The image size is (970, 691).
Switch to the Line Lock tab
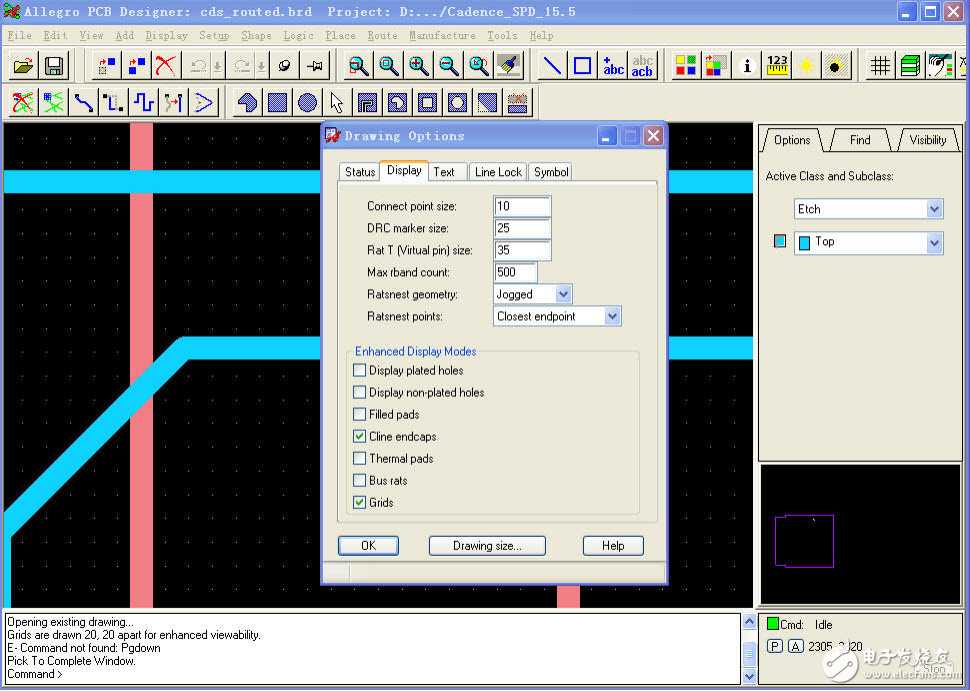[x=498, y=172]
